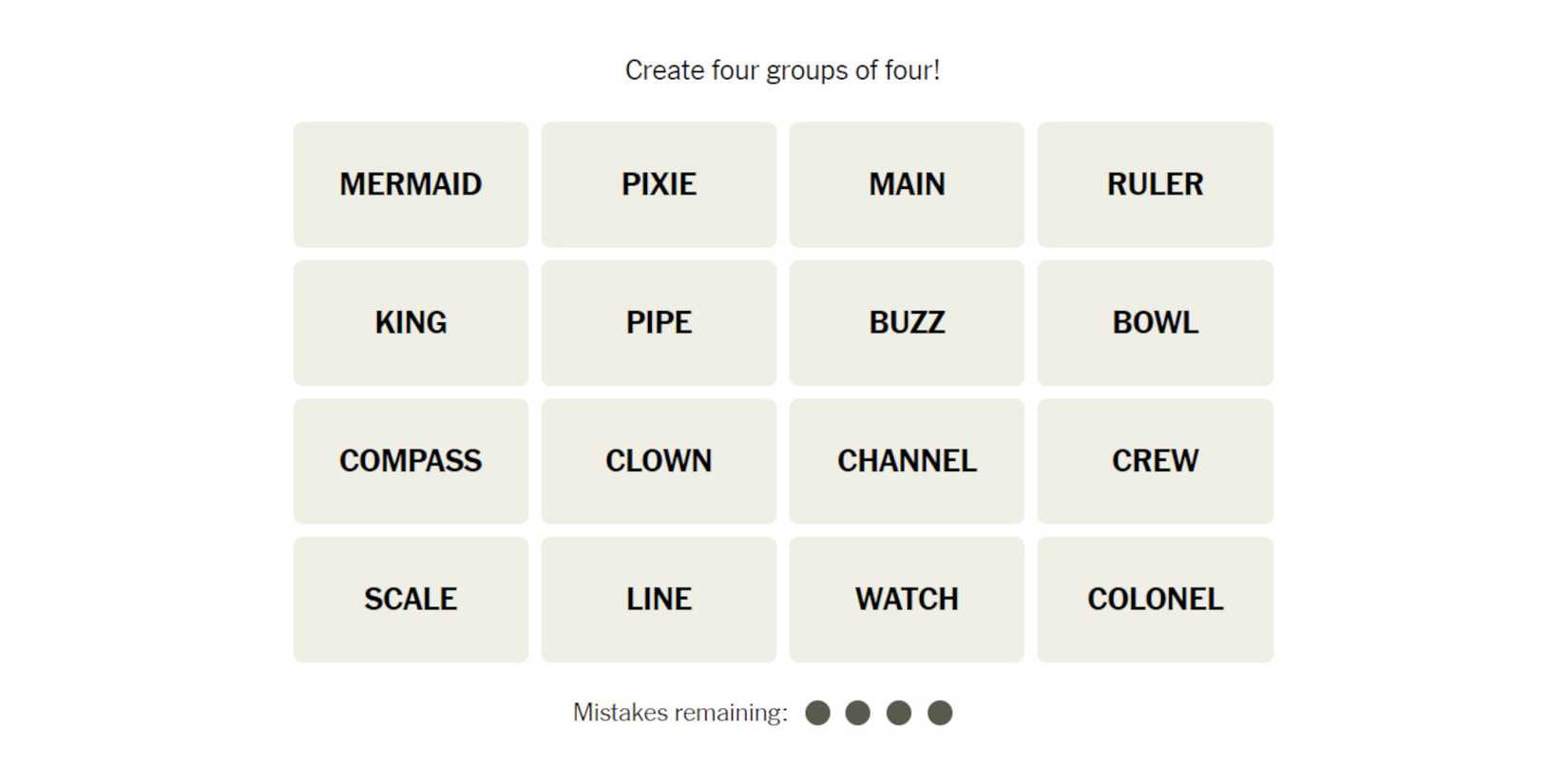Image resolution: width=1568 pixels, height=784 pixels.
Task: Choose the MAIN word card
Action: [907, 184]
